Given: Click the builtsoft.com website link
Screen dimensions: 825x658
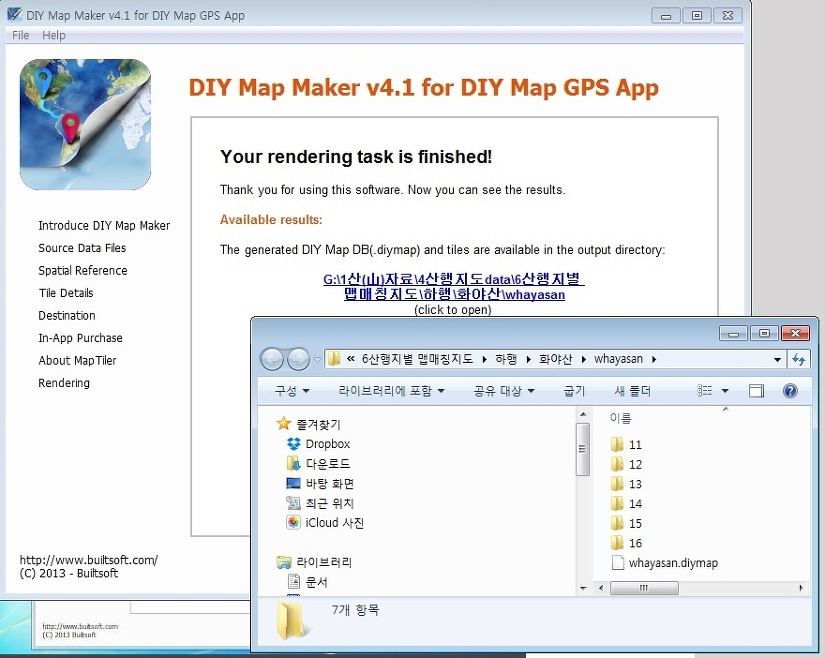Looking at the screenshot, I should click(x=88, y=560).
